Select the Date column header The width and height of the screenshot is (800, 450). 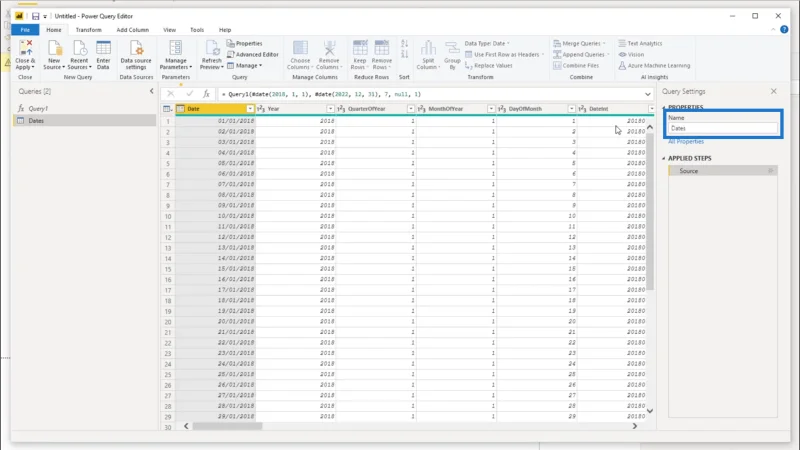click(215, 109)
